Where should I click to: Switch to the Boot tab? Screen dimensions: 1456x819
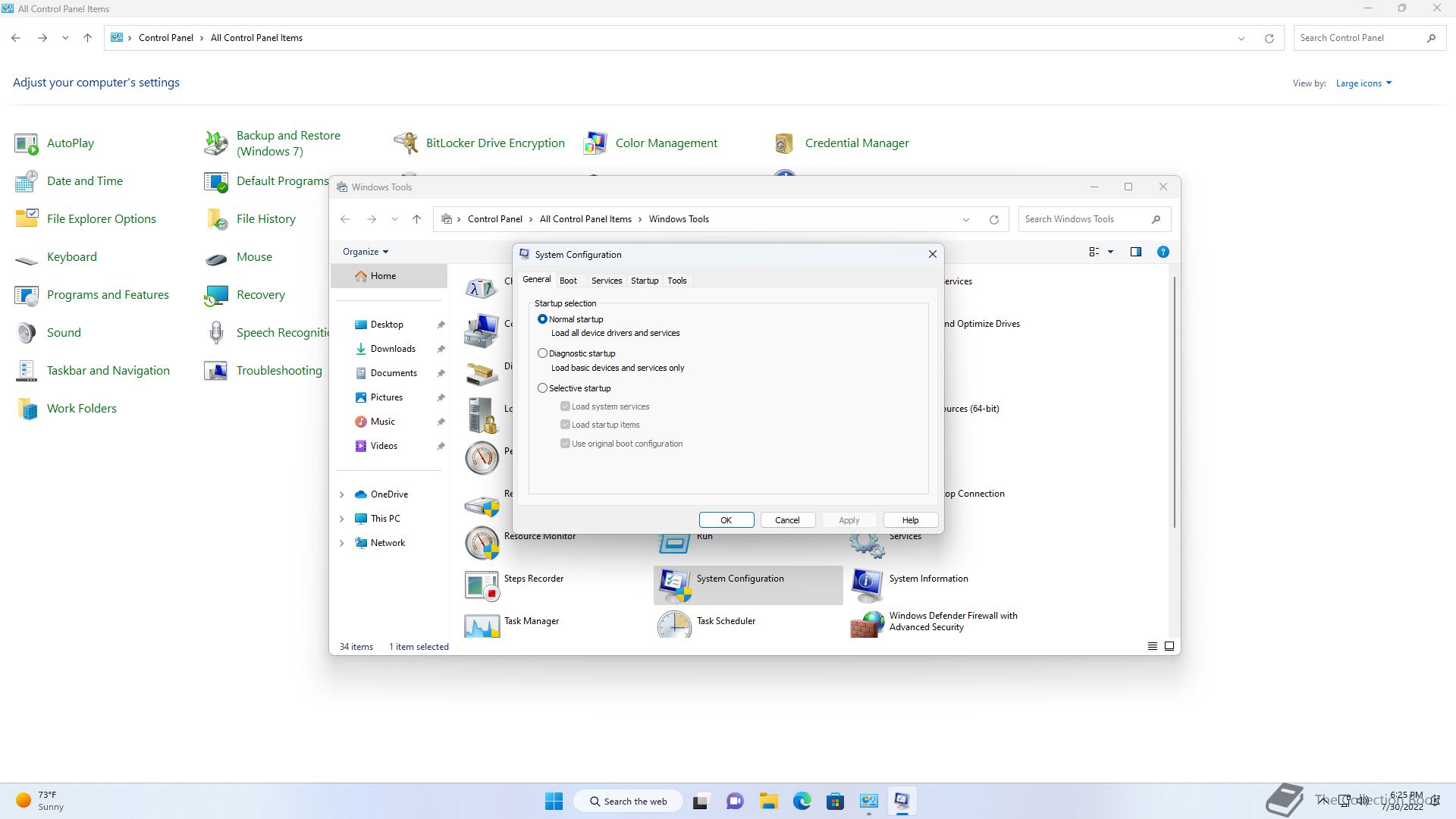point(568,281)
